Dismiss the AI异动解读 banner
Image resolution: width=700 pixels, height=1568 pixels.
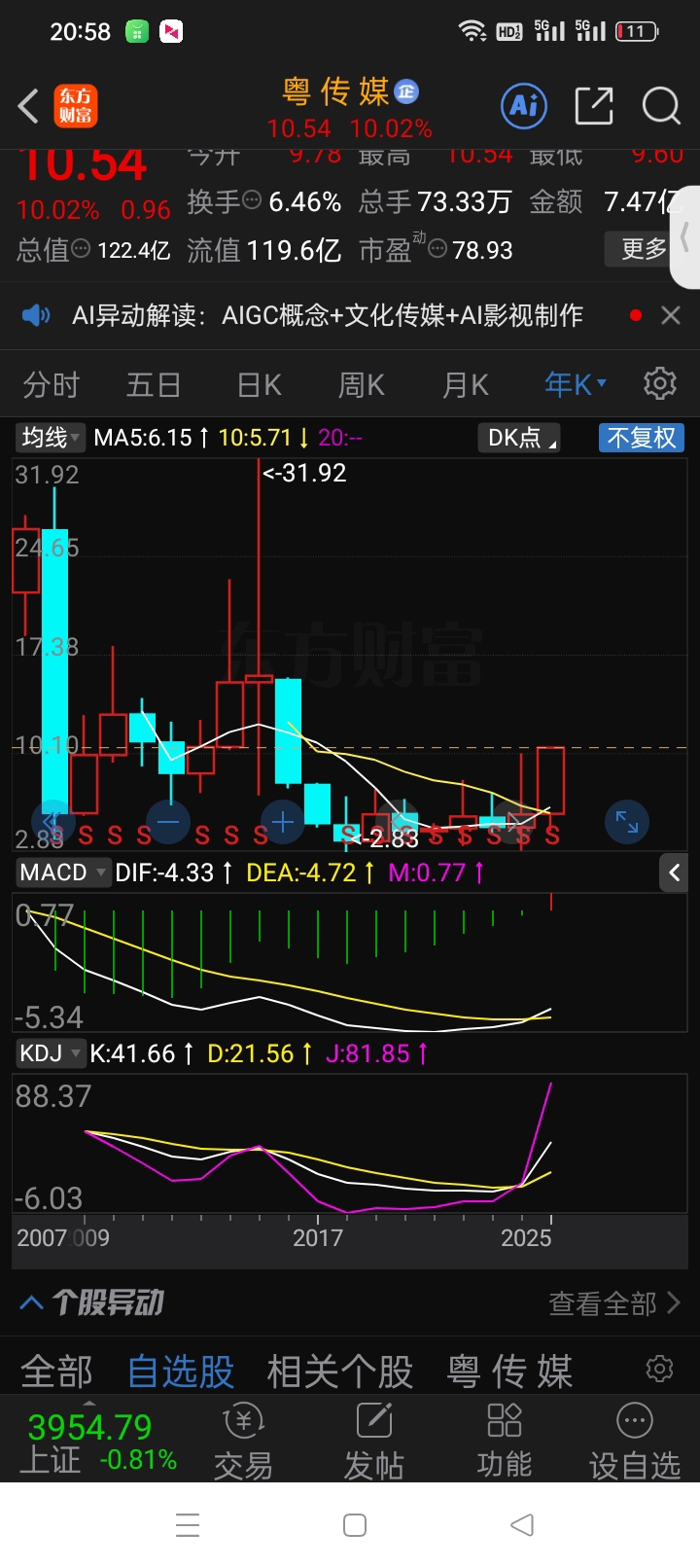671,315
